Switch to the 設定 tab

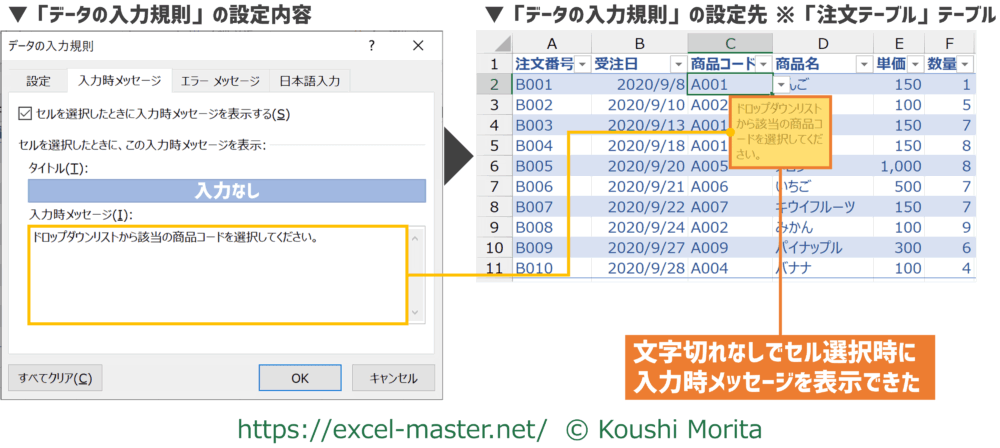tap(38, 81)
